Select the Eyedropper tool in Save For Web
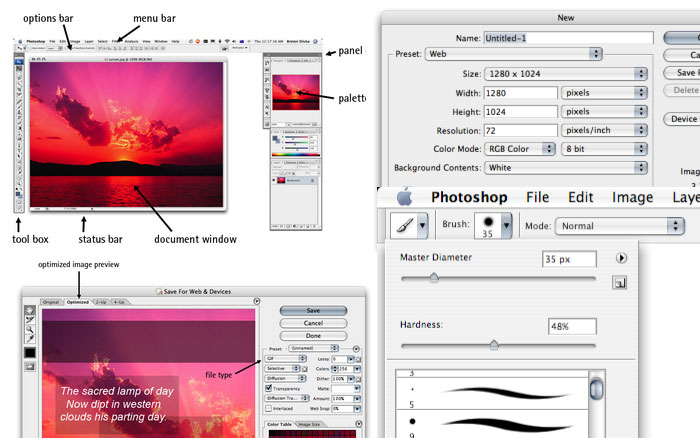 (x=29, y=339)
